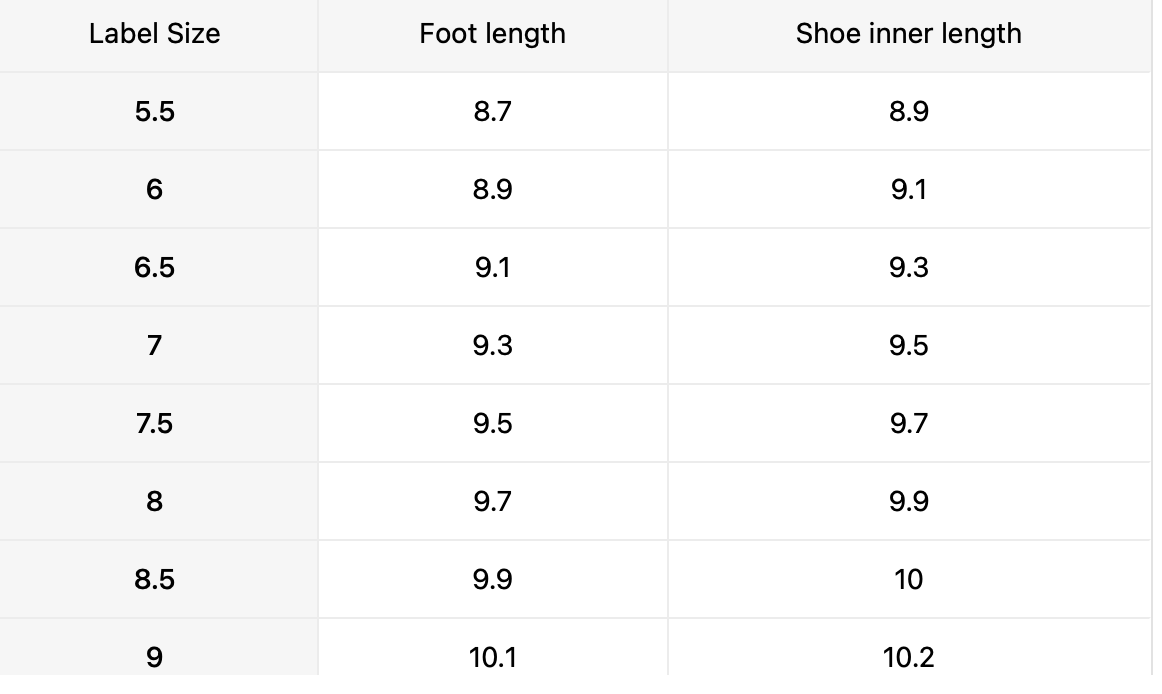1162x694 pixels.
Task: Click shoe inner length 9.9 for size 8
Action: click(x=908, y=501)
